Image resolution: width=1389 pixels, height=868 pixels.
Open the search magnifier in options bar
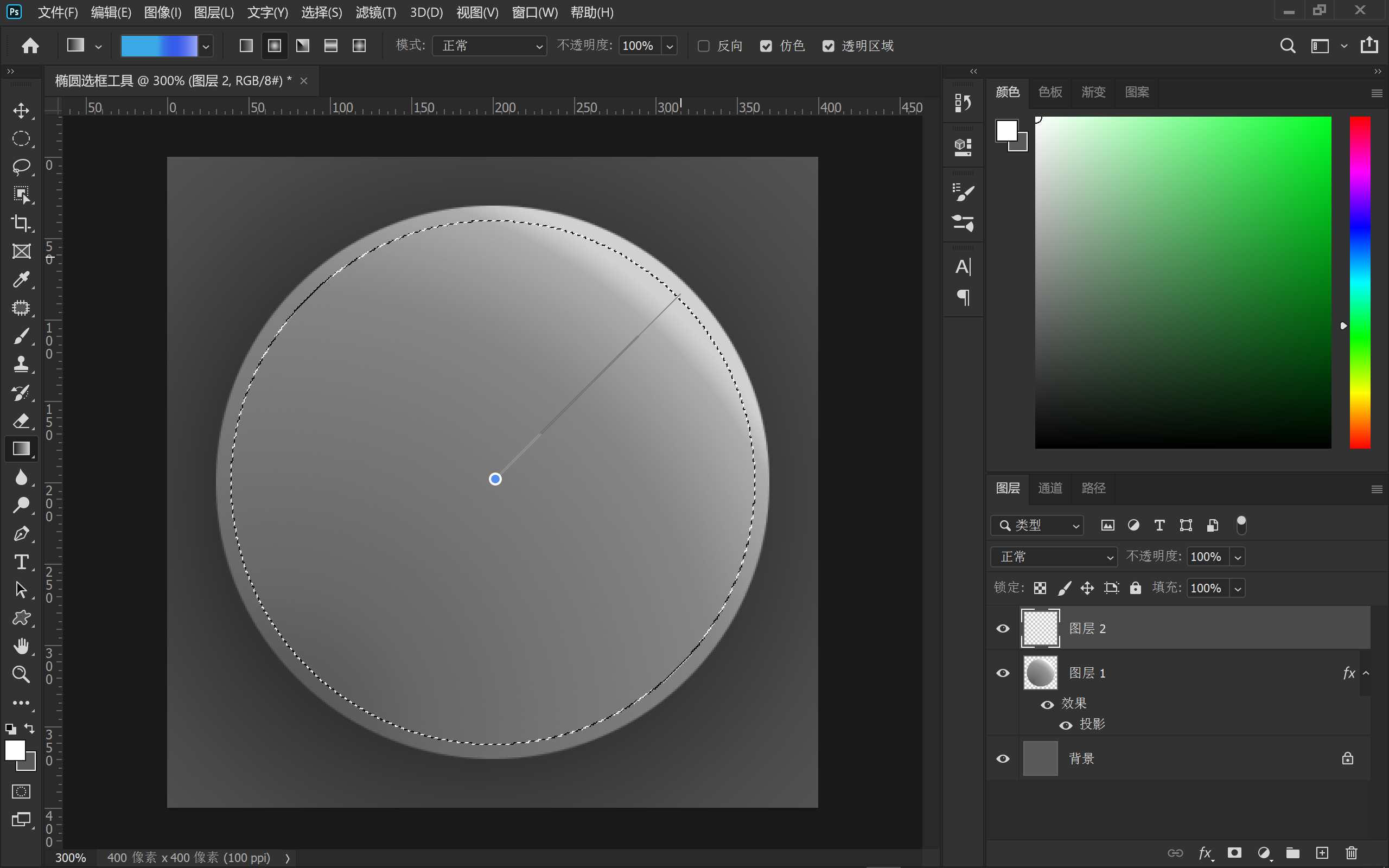[1288, 46]
